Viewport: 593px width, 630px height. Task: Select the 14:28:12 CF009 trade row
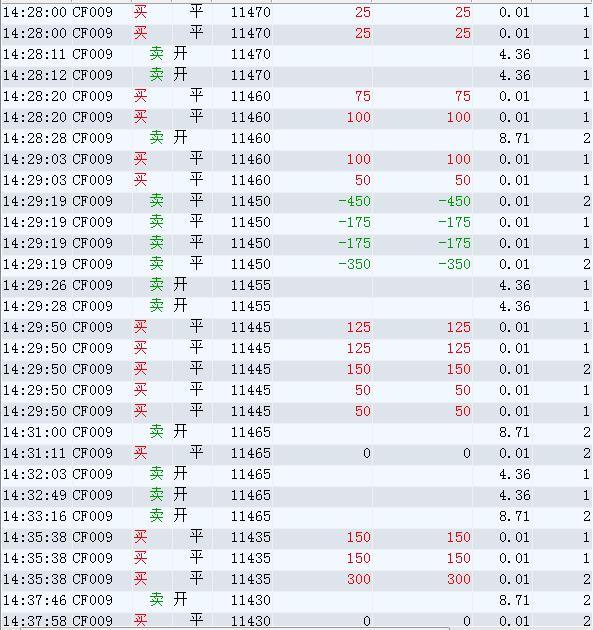pyautogui.click(x=296, y=75)
